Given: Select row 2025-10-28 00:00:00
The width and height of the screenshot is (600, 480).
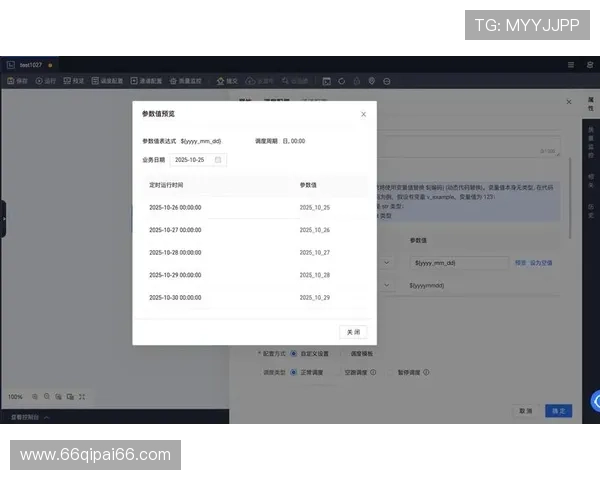Looking at the screenshot, I should point(256,252).
